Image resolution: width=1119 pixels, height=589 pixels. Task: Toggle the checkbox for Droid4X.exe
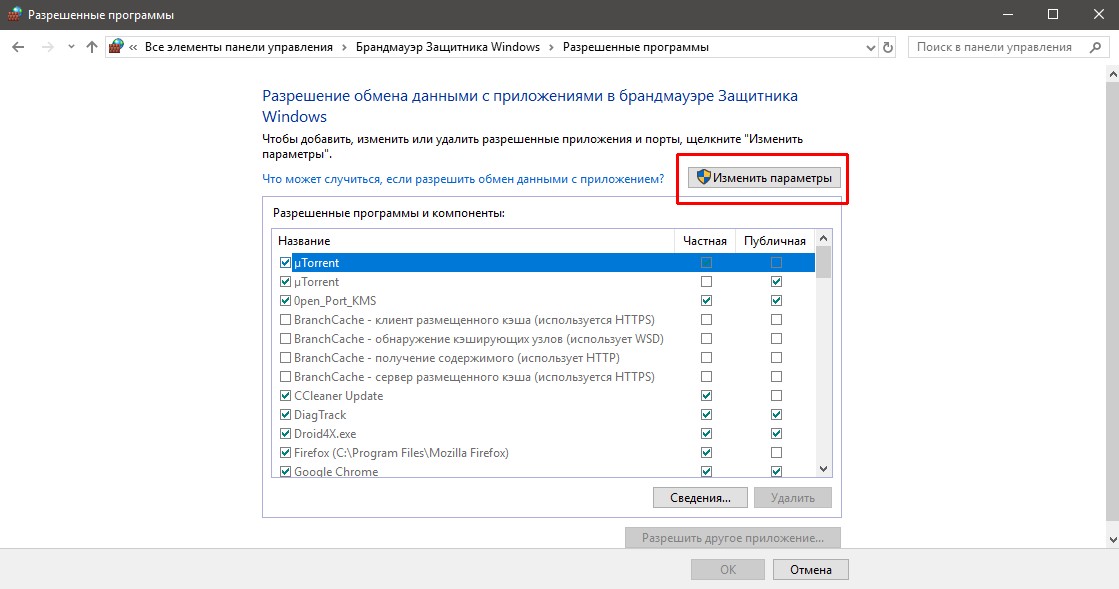coord(285,433)
